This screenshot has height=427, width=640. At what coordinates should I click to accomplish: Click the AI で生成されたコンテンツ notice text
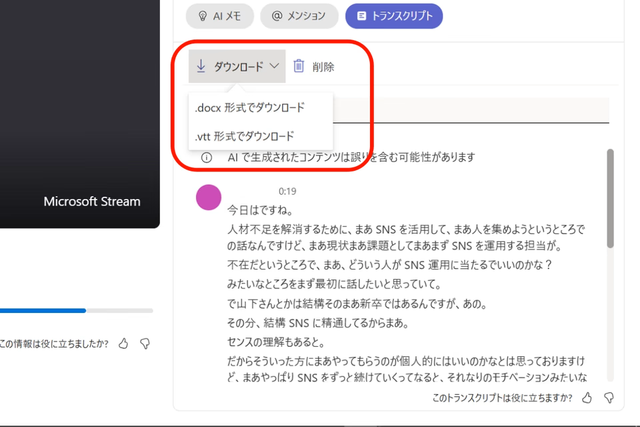[x=351, y=158]
